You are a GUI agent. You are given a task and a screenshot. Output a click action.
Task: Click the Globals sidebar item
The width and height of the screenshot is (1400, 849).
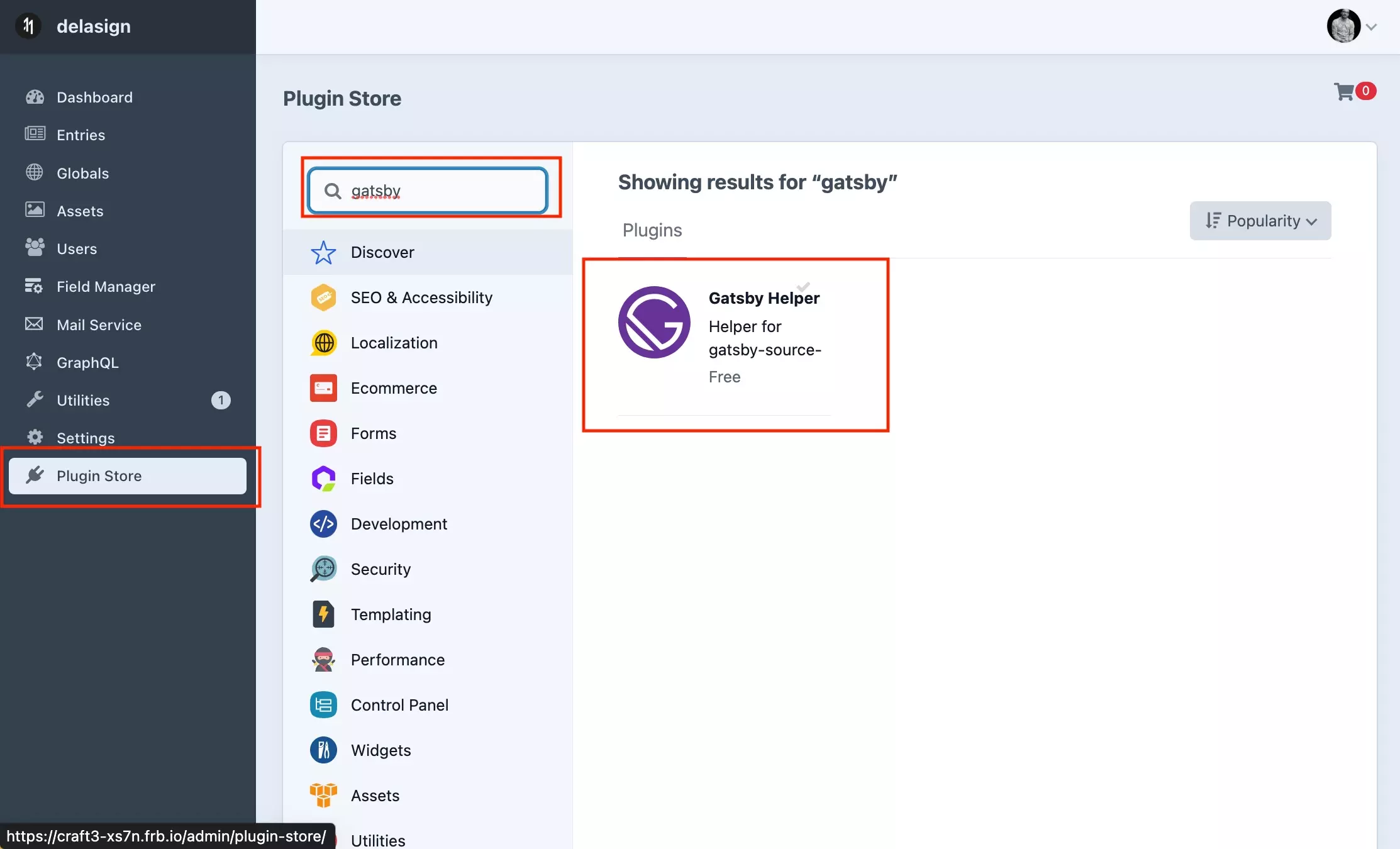coord(82,172)
